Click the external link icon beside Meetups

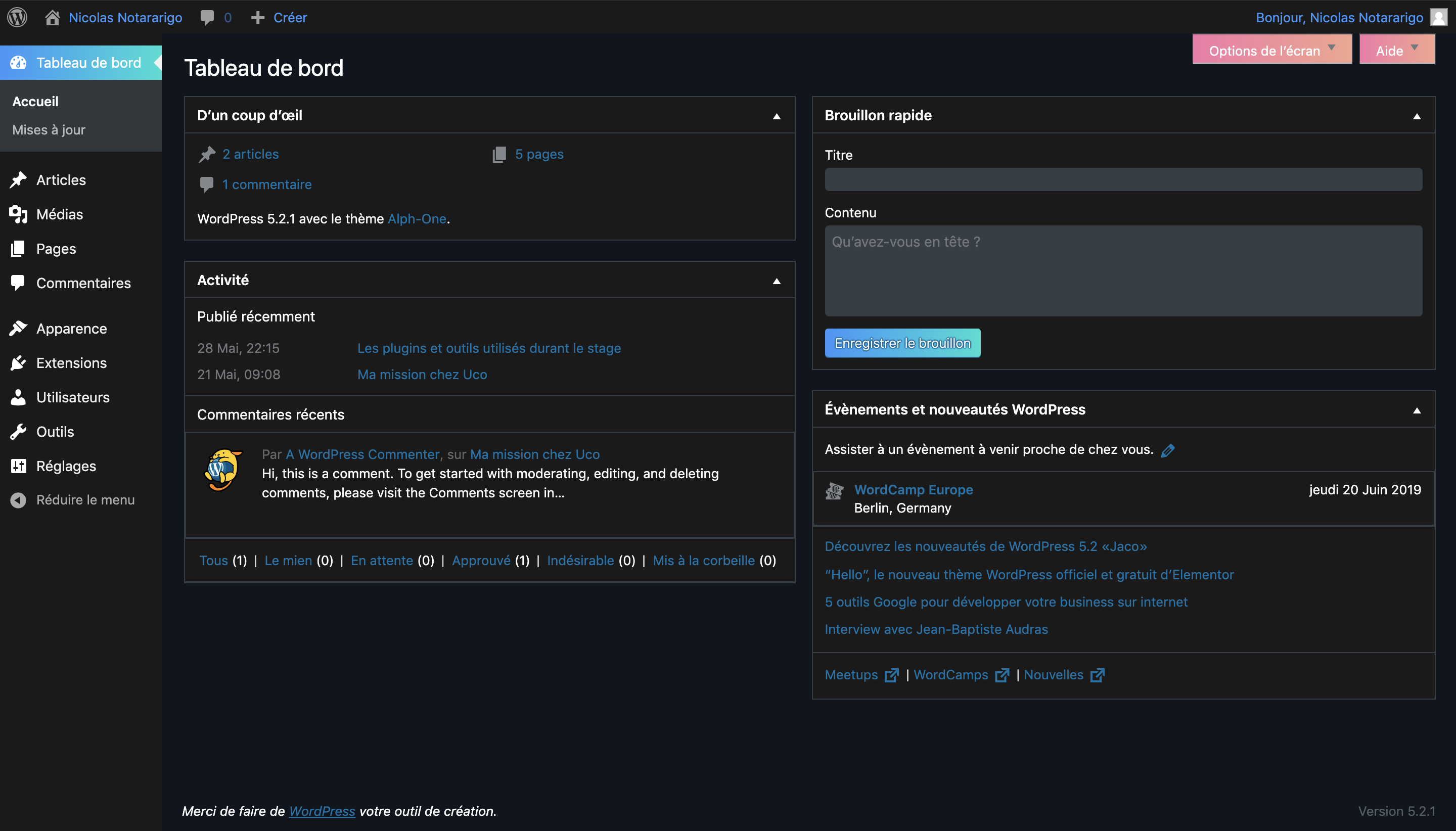(891, 675)
